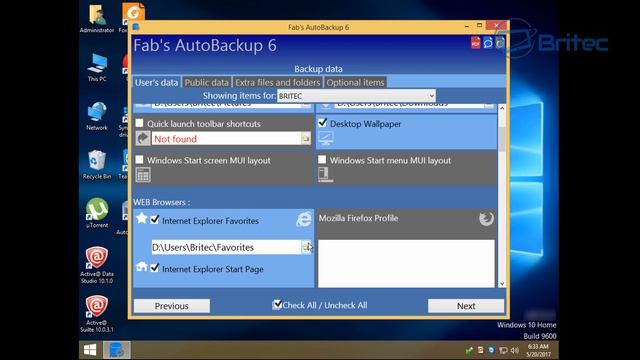Viewport: 640px width, 360px height.
Task: Uncheck Desktop Wallpaper checkbox
Action: click(x=322, y=122)
